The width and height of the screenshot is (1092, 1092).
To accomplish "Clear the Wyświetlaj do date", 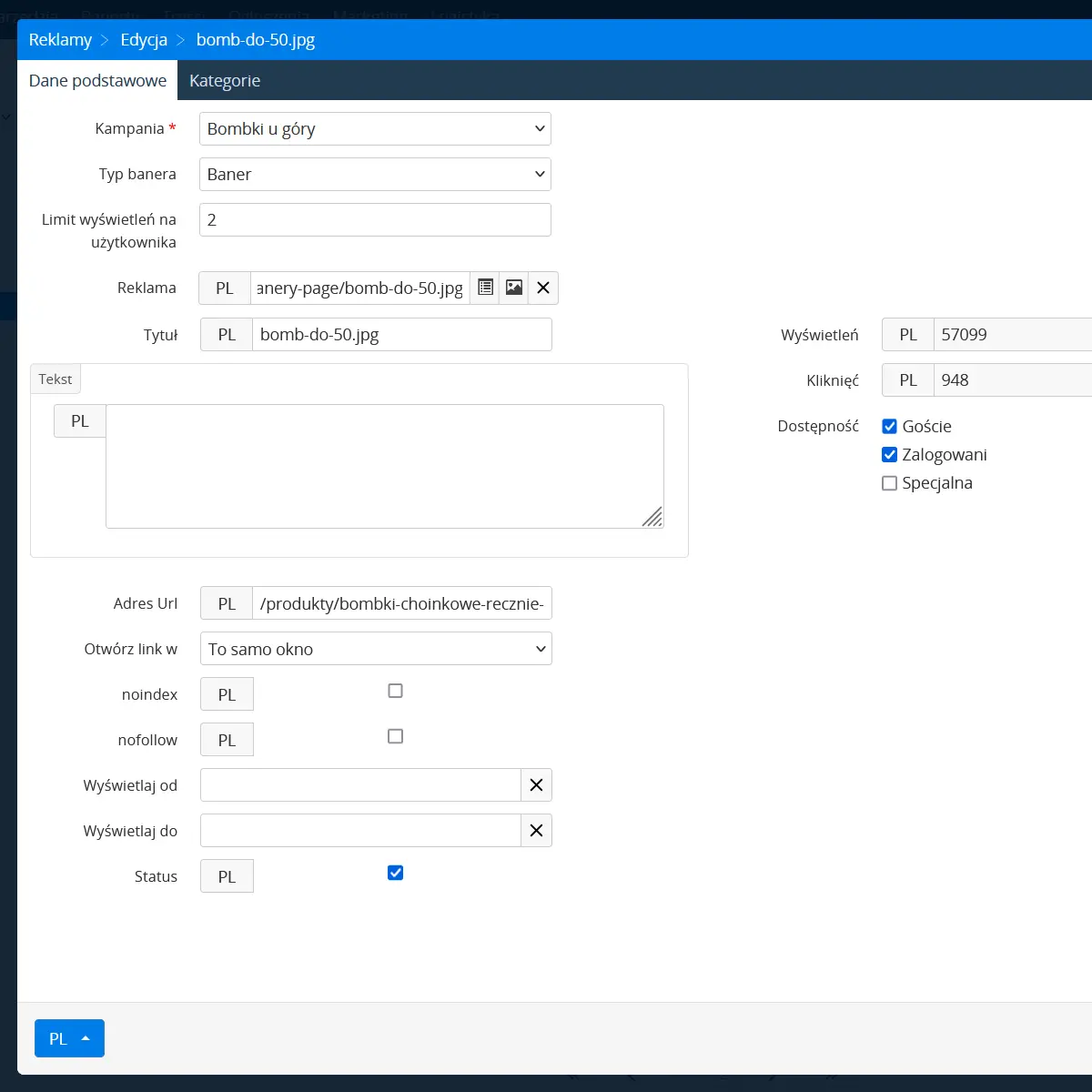I will 536,831.
